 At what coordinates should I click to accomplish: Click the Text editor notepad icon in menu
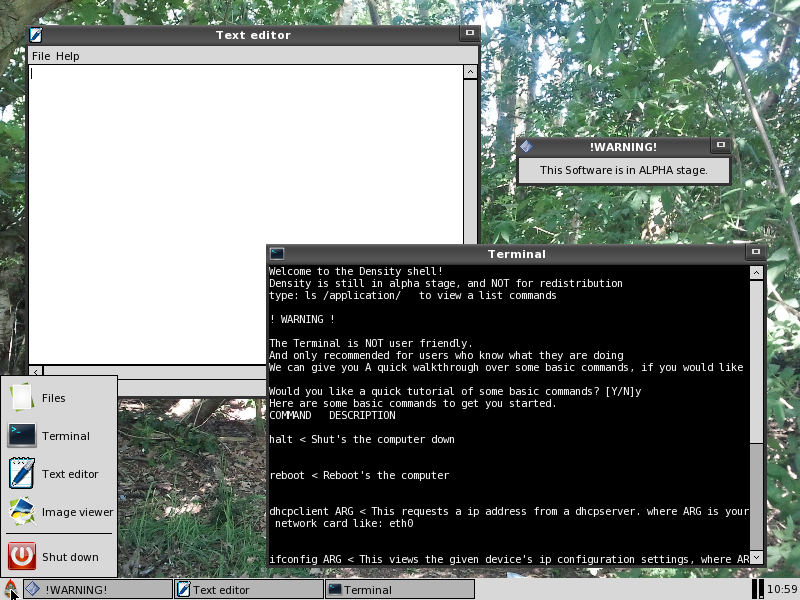(21, 473)
